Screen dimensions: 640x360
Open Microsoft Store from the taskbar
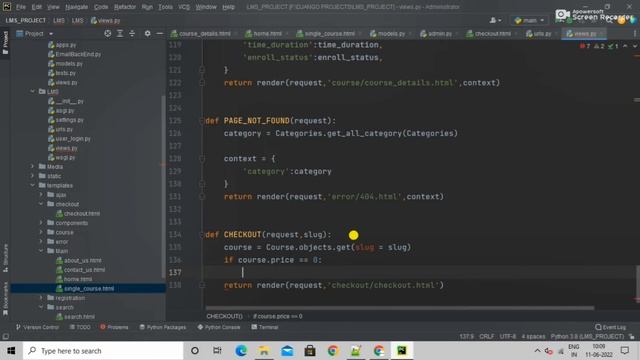coord(310,351)
